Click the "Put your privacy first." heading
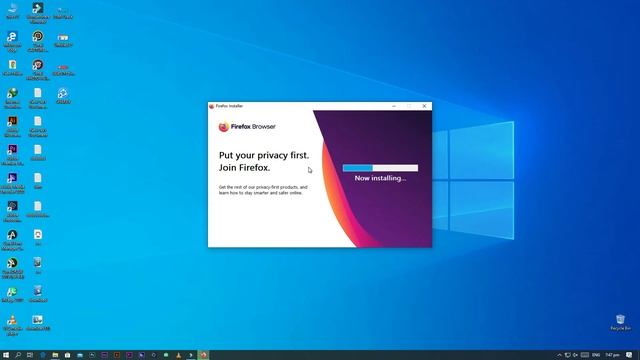 [x=264, y=155]
